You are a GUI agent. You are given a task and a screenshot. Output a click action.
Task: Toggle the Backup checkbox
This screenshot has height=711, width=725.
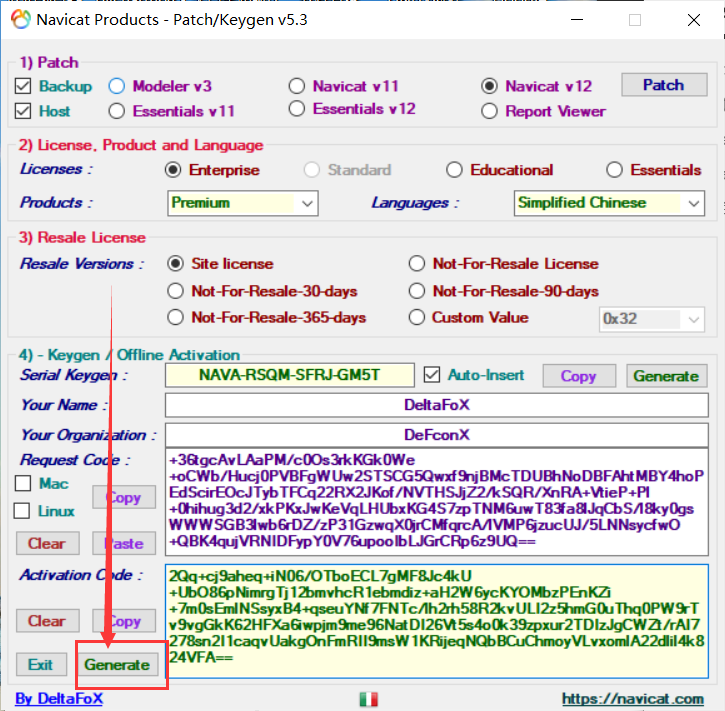click(23, 86)
